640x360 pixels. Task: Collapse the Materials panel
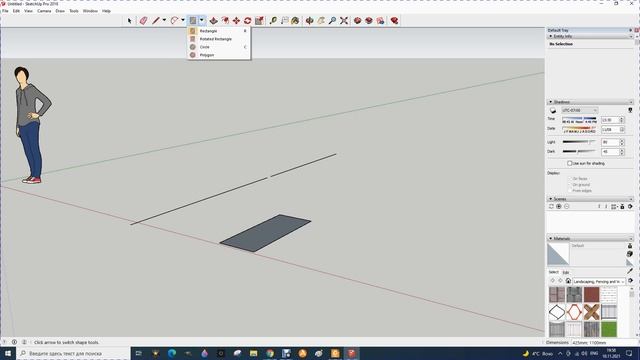(551, 238)
